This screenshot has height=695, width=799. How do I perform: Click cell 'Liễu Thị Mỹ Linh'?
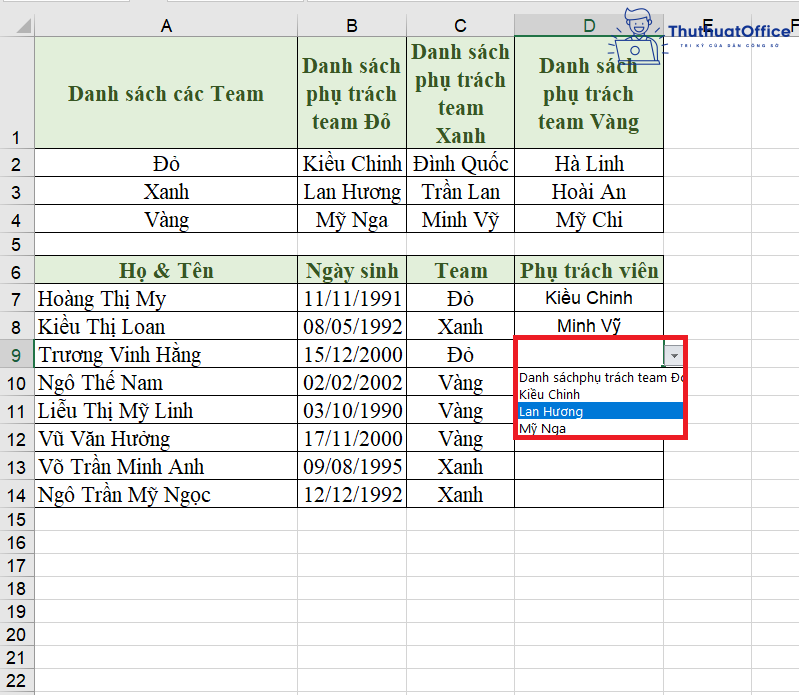pos(166,410)
